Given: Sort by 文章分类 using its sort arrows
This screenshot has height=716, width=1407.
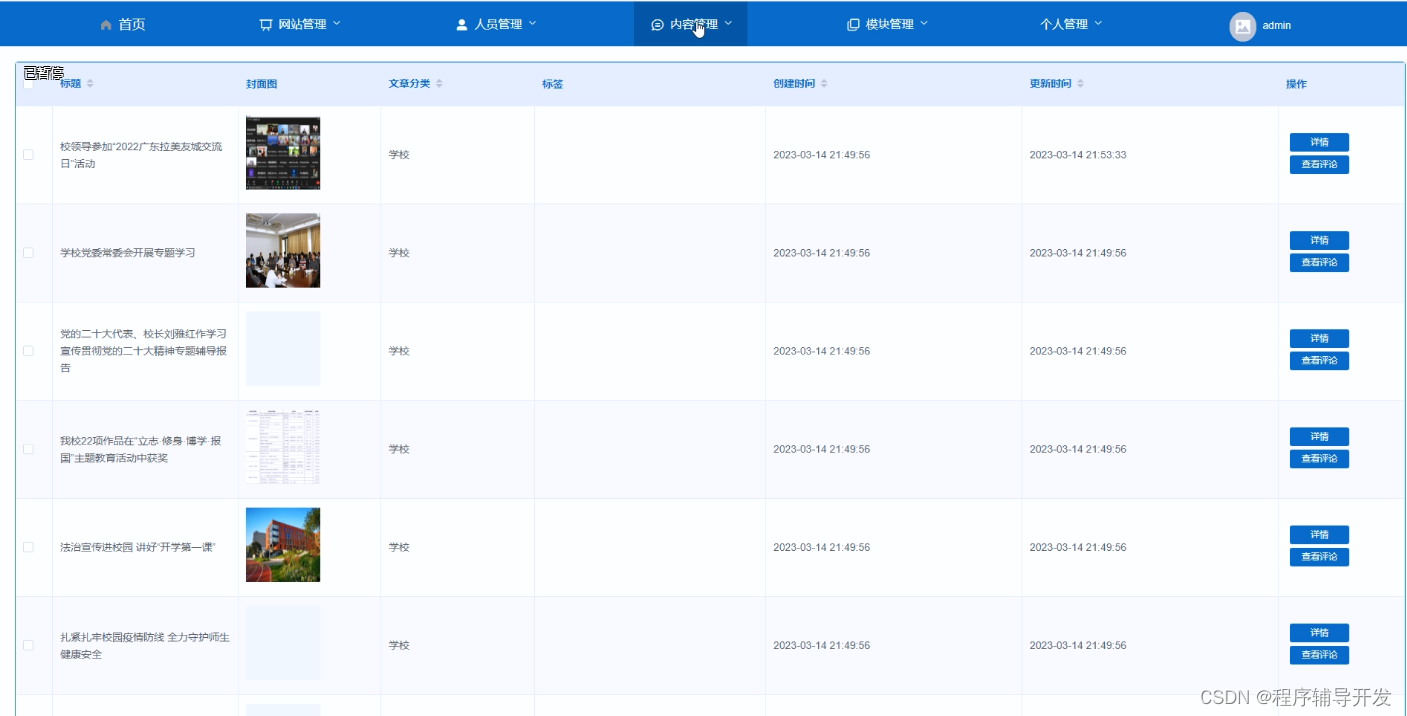Looking at the screenshot, I should click(439, 84).
